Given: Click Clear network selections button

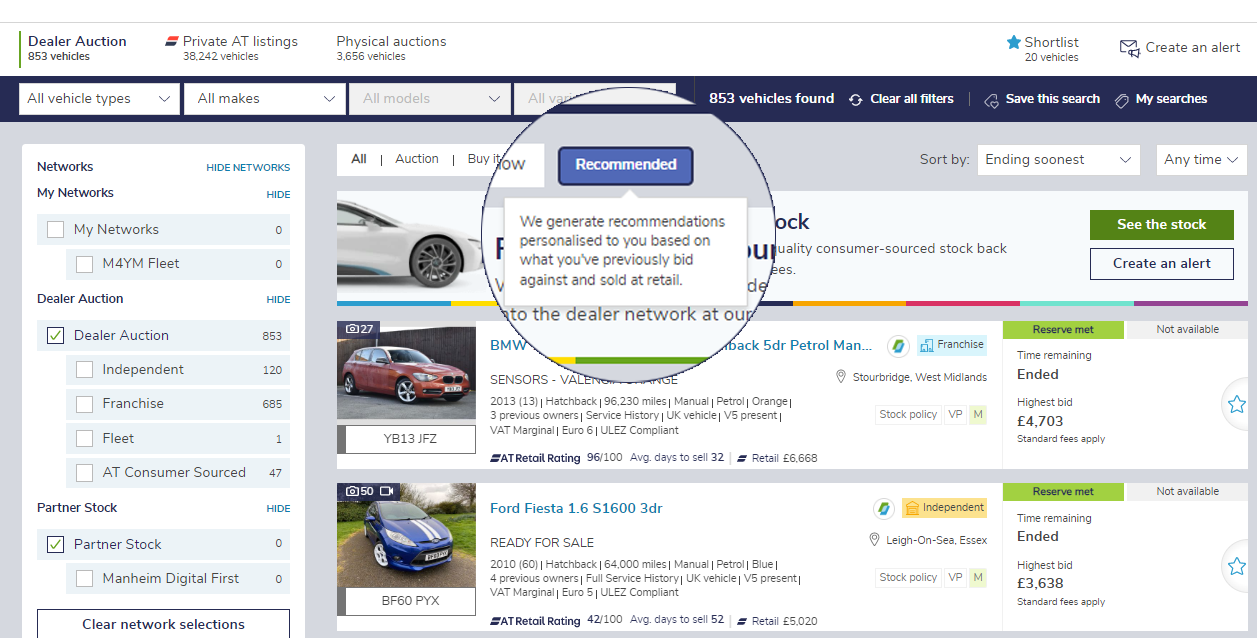Looking at the screenshot, I should coord(163,624).
